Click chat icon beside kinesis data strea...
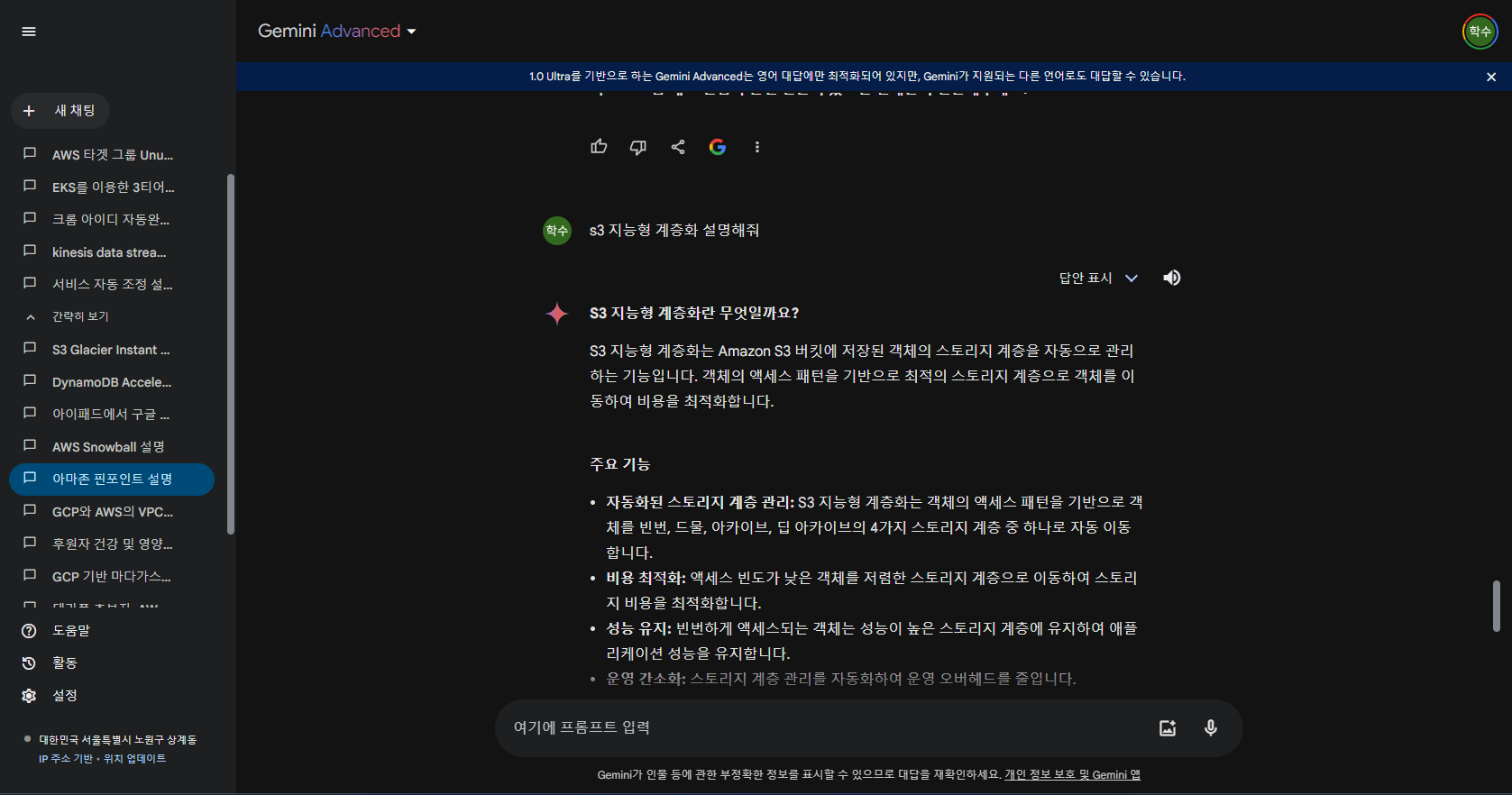Viewport: 1512px width, 795px height. coord(30,251)
